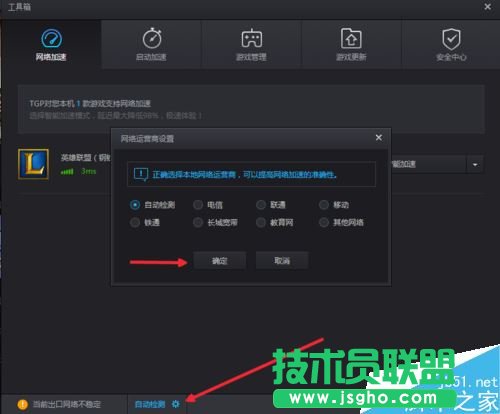This screenshot has width=500, height=414.
Task: Click the 英雄联盟 game name
Action: [x=86, y=157]
